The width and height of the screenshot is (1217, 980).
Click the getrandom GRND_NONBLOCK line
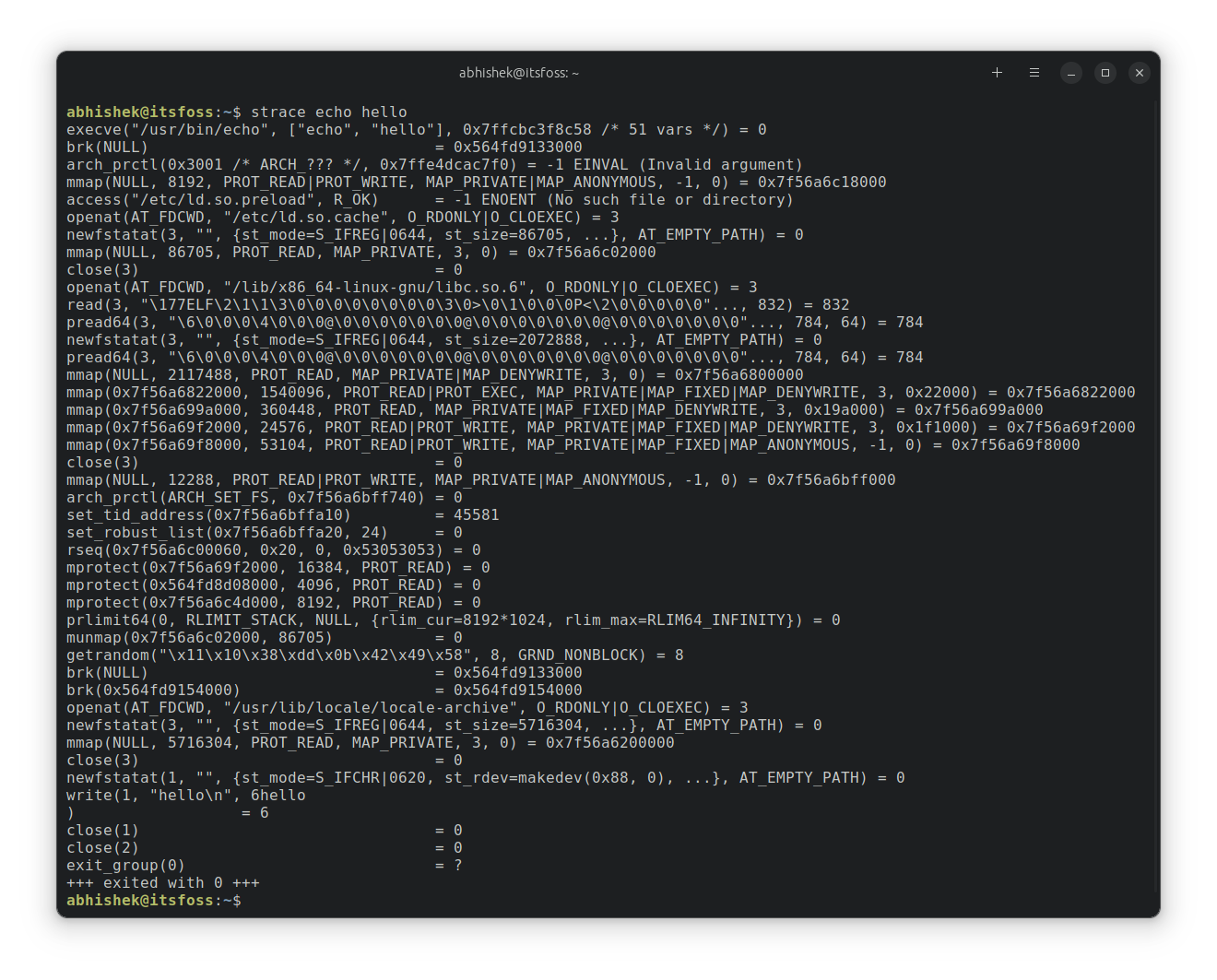pos(375,655)
